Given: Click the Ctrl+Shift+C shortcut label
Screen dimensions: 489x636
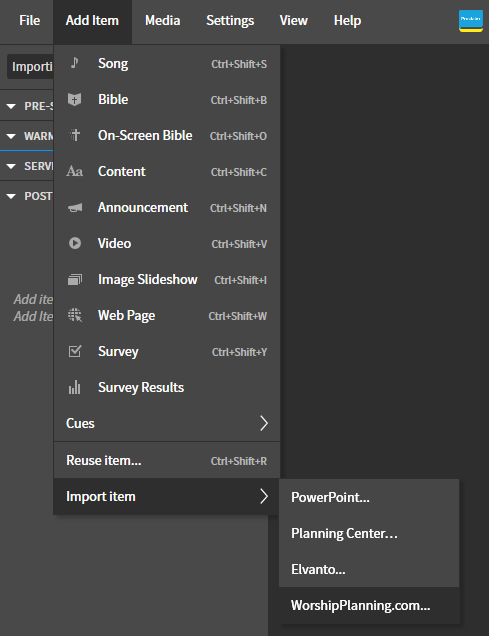Looking at the screenshot, I should (x=239, y=172).
